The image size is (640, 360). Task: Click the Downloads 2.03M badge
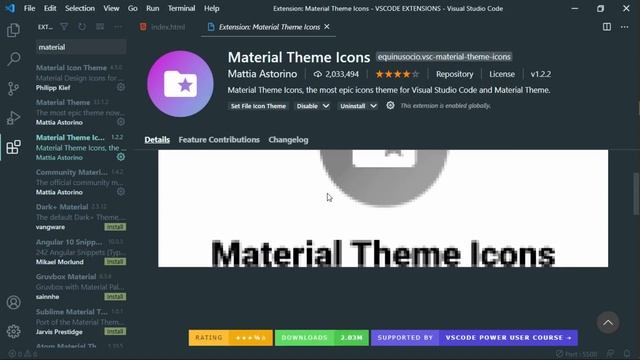click(322, 338)
